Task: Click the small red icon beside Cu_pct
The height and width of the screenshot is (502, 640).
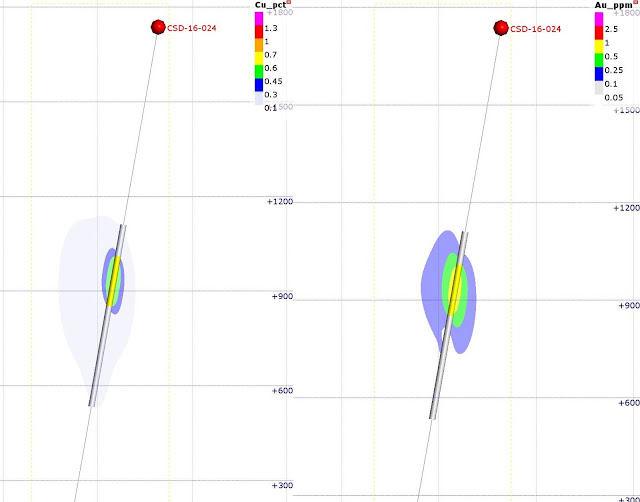Action: pos(289,2)
